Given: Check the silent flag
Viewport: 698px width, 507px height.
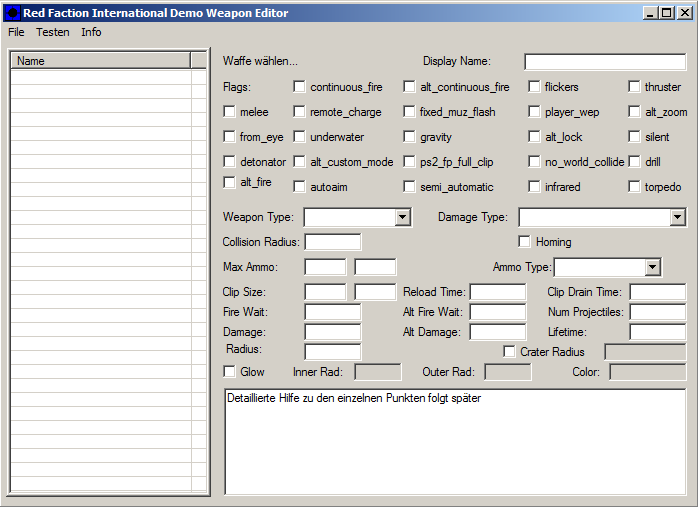Looking at the screenshot, I should click(635, 136).
